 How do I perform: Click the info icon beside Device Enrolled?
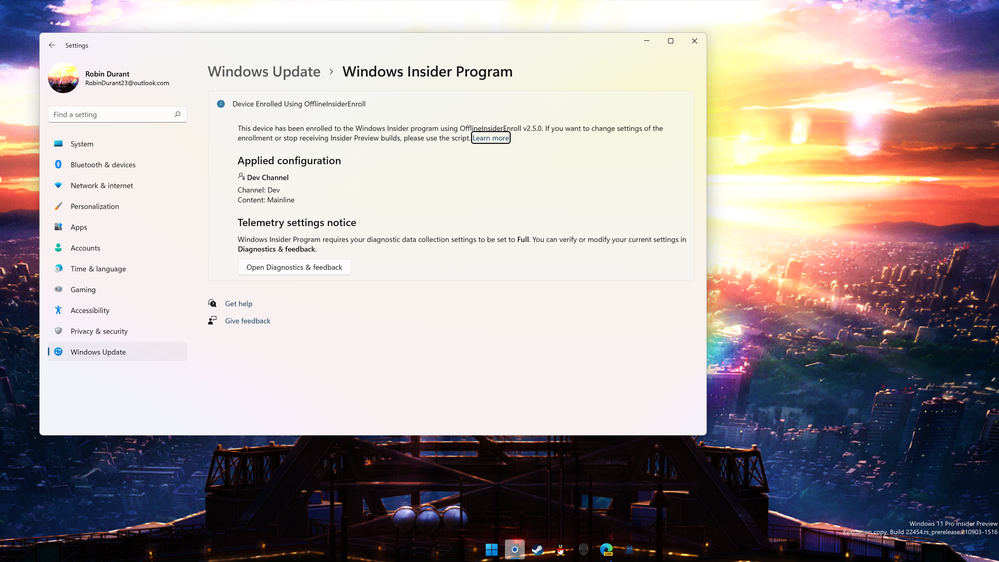[220, 104]
